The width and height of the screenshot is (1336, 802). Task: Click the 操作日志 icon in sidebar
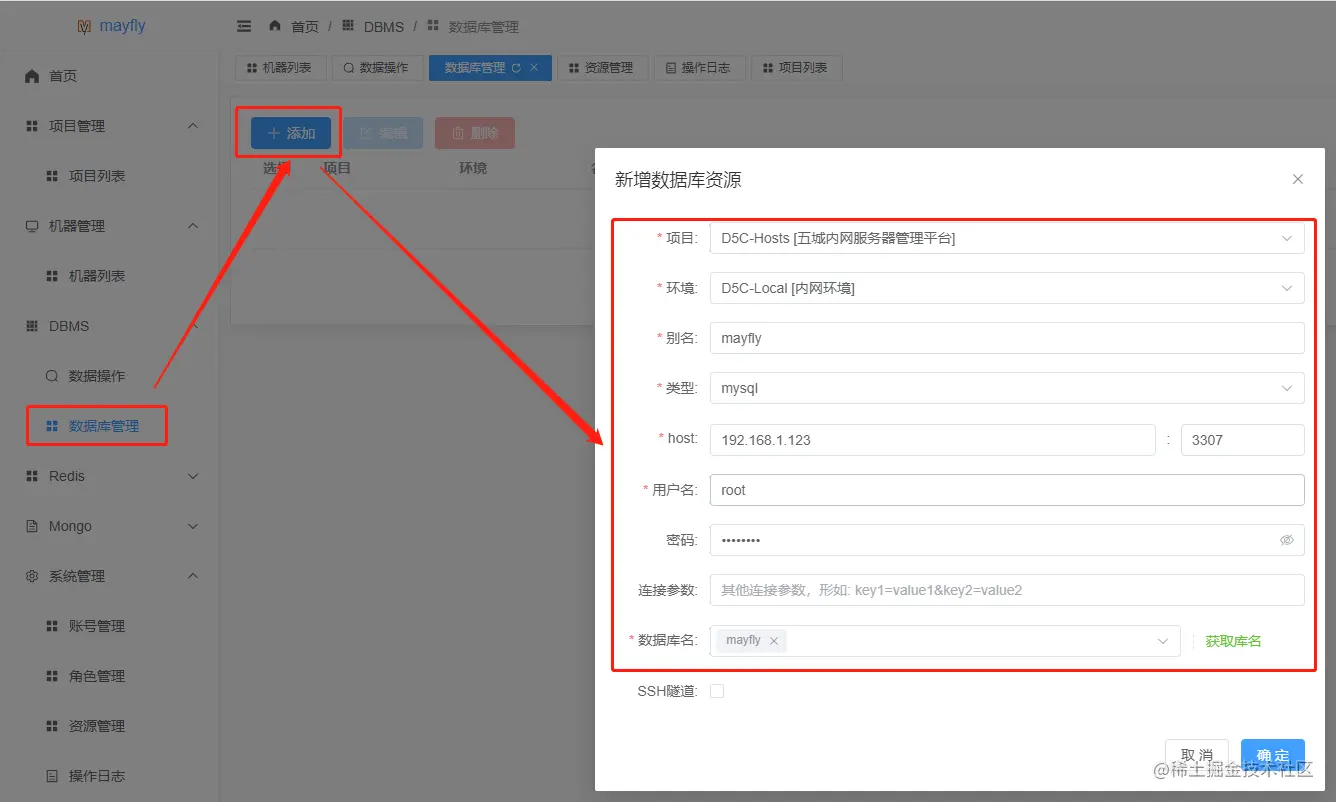click(52, 776)
